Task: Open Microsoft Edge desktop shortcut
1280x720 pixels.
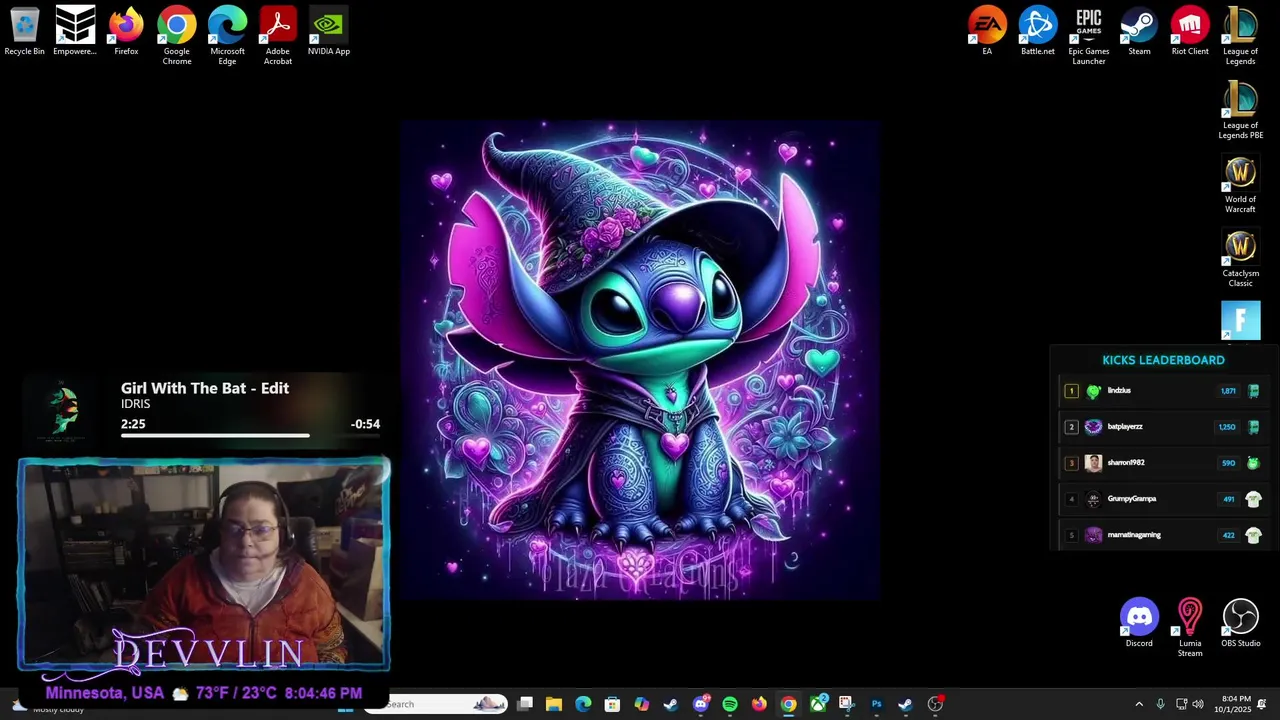Action: point(227,36)
